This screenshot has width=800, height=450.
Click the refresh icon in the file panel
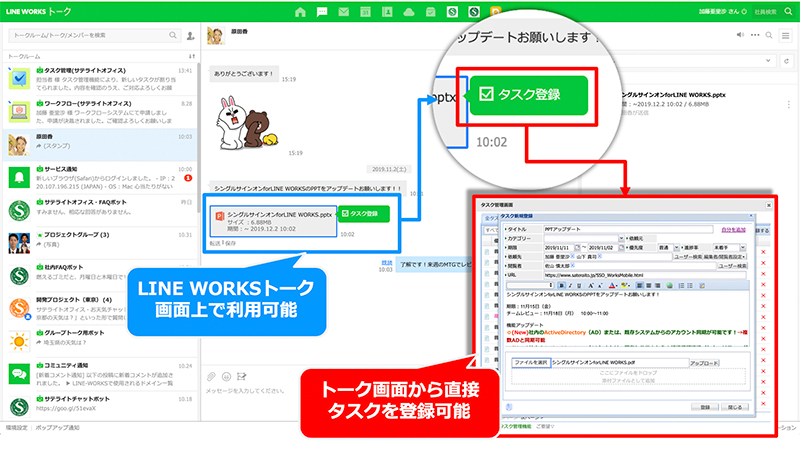tap(786, 61)
